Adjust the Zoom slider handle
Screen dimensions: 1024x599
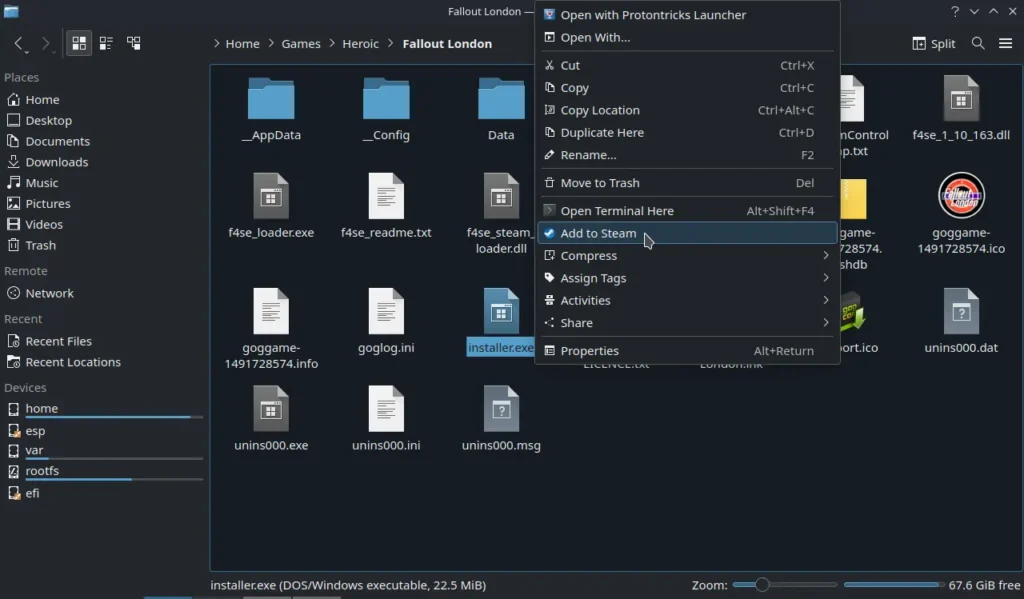[x=761, y=585]
